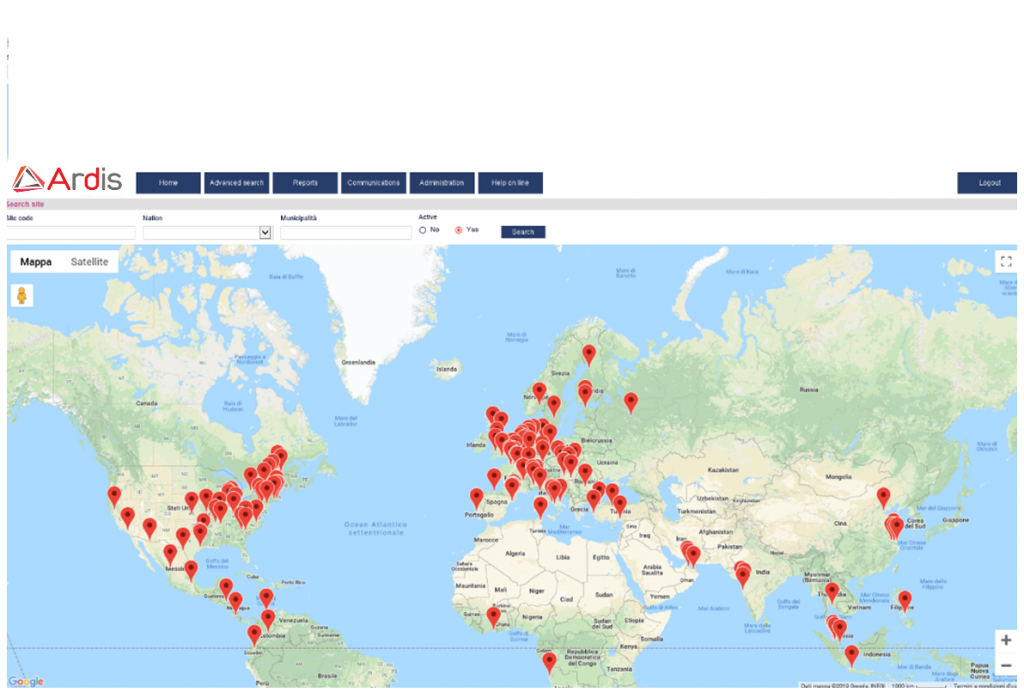The image size is (1024, 692).
Task: Click the marker in Indonesia
Action: click(x=852, y=655)
